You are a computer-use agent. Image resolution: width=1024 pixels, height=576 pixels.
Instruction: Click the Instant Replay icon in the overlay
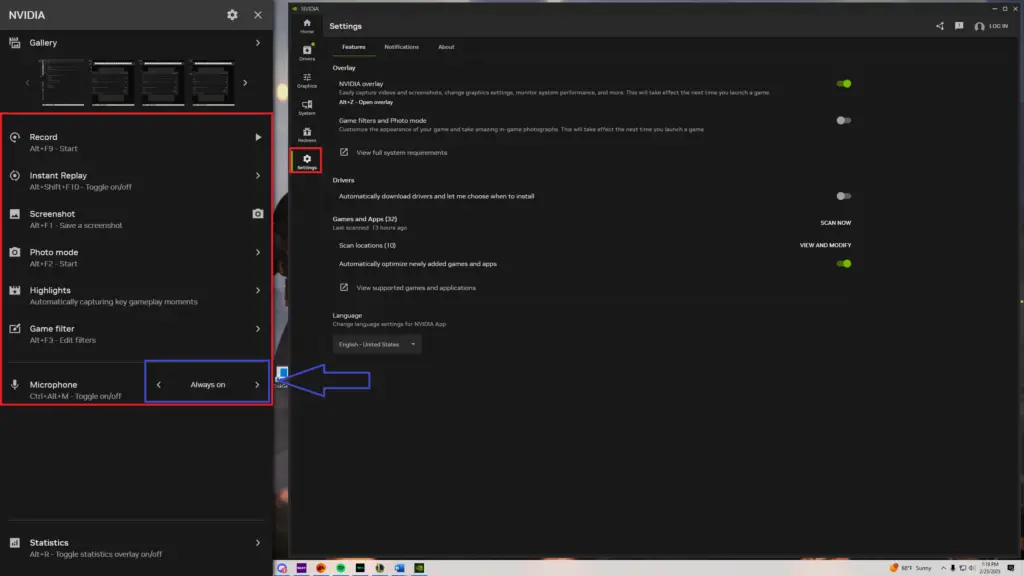point(14,176)
